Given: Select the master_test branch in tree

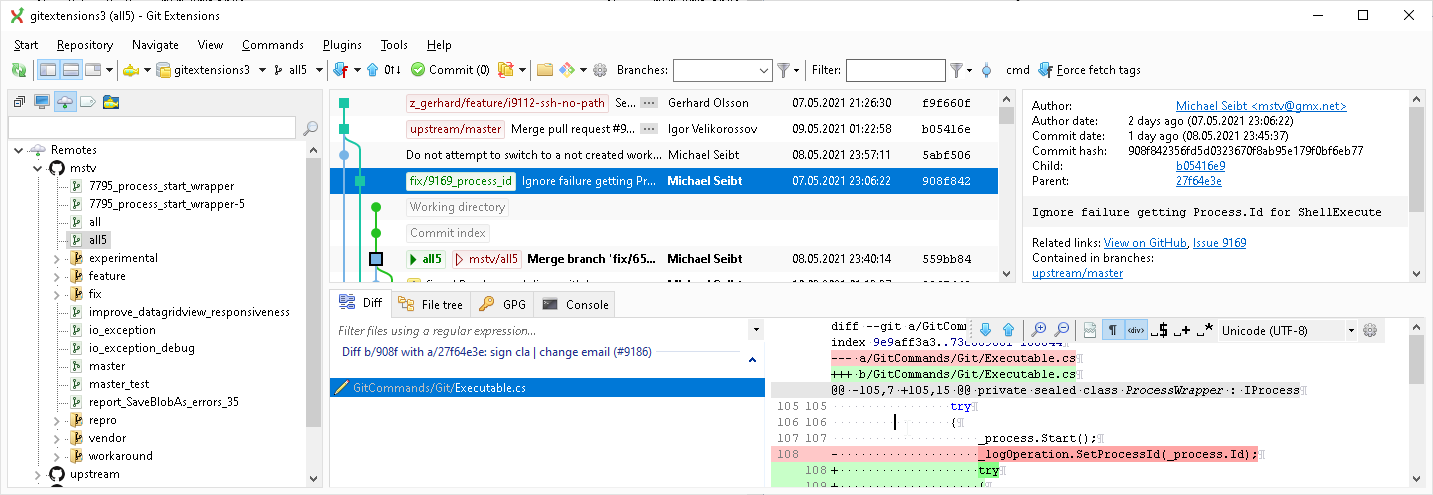Looking at the screenshot, I should tap(119, 384).
